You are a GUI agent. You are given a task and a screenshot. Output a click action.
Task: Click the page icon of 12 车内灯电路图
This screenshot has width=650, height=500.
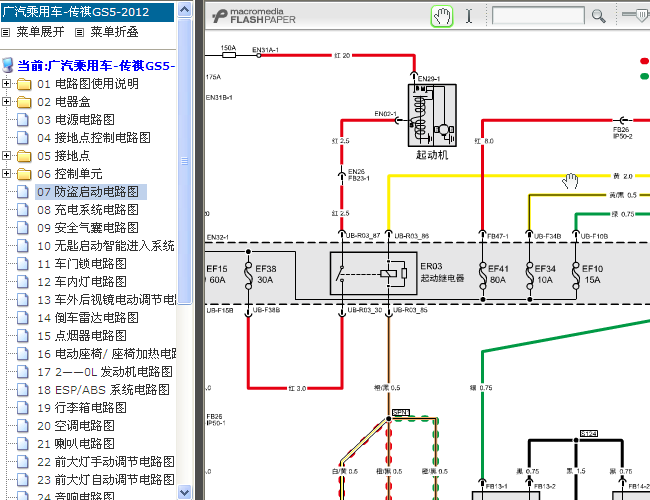[x=23, y=282]
